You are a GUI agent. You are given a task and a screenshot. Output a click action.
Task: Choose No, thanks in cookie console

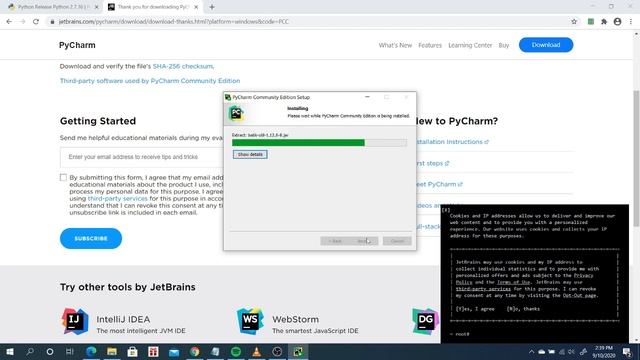click(x=523, y=309)
